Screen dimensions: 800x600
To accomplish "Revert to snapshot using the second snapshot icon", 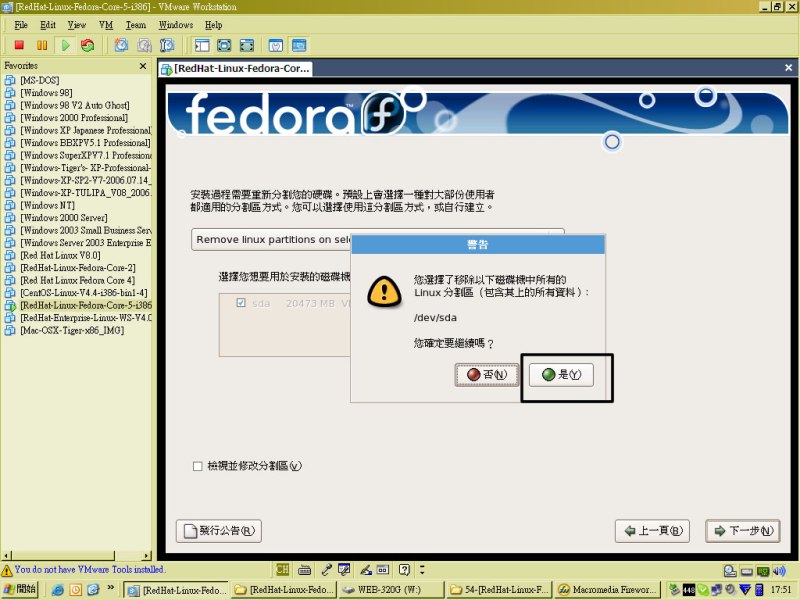I will 144,45.
